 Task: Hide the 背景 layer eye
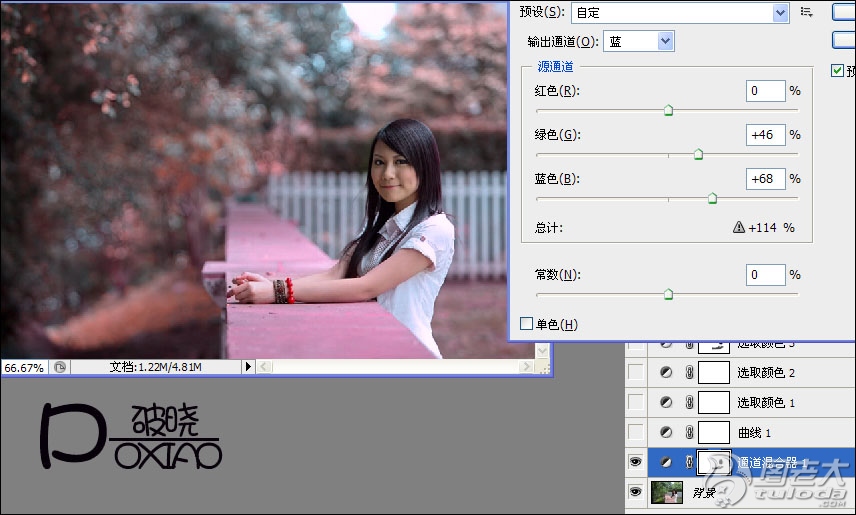635,492
